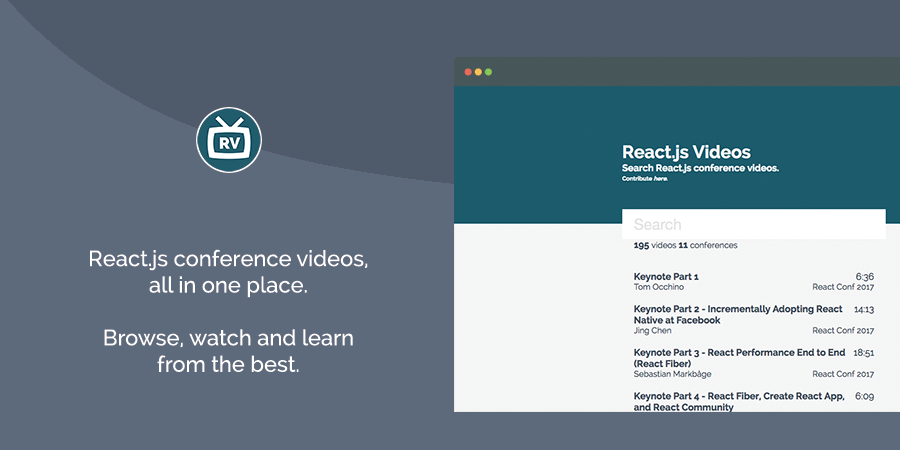Click the Search input field
900x450 pixels.
[x=754, y=224]
